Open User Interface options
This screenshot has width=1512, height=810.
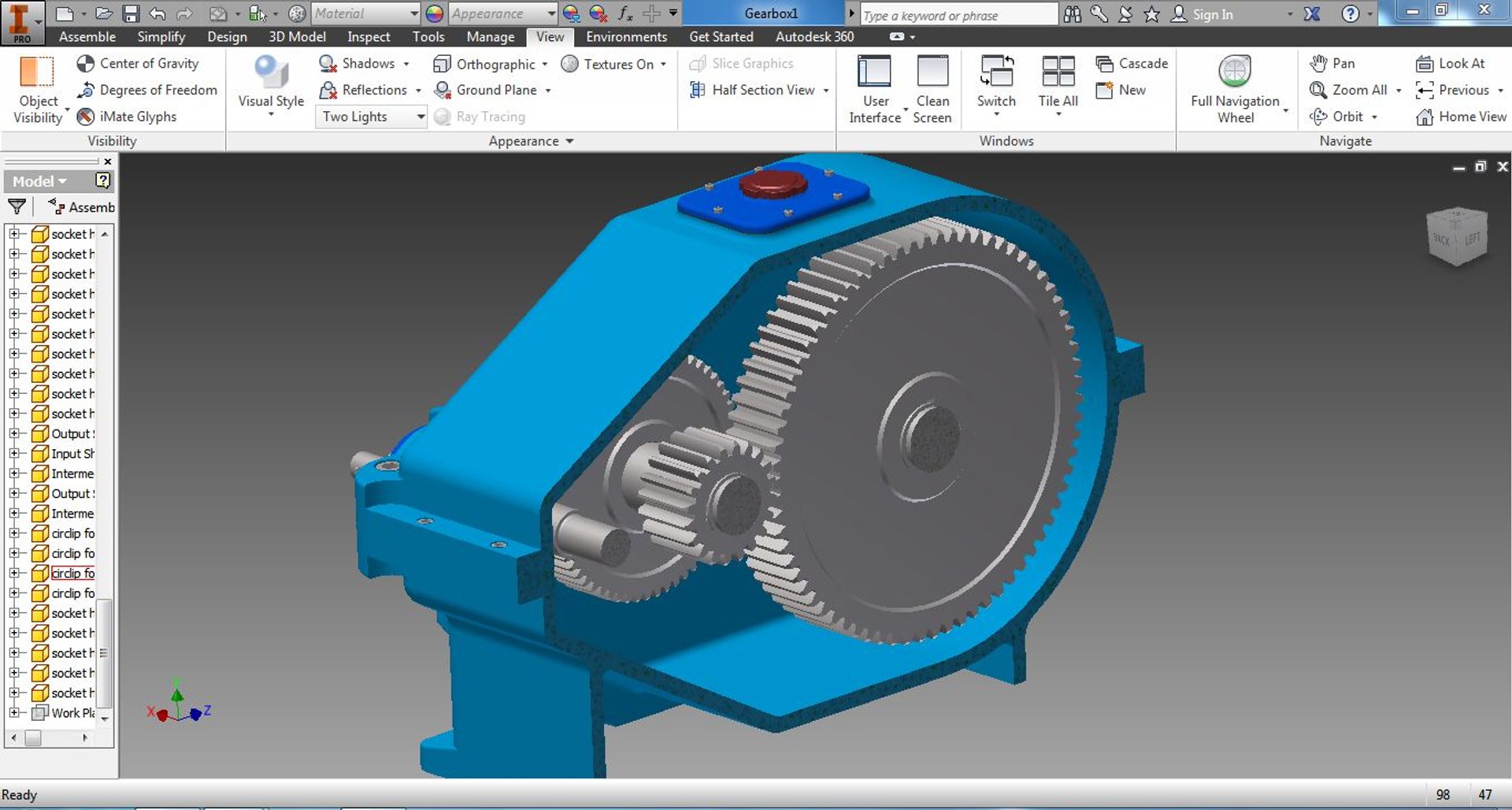(x=875, y=90)
